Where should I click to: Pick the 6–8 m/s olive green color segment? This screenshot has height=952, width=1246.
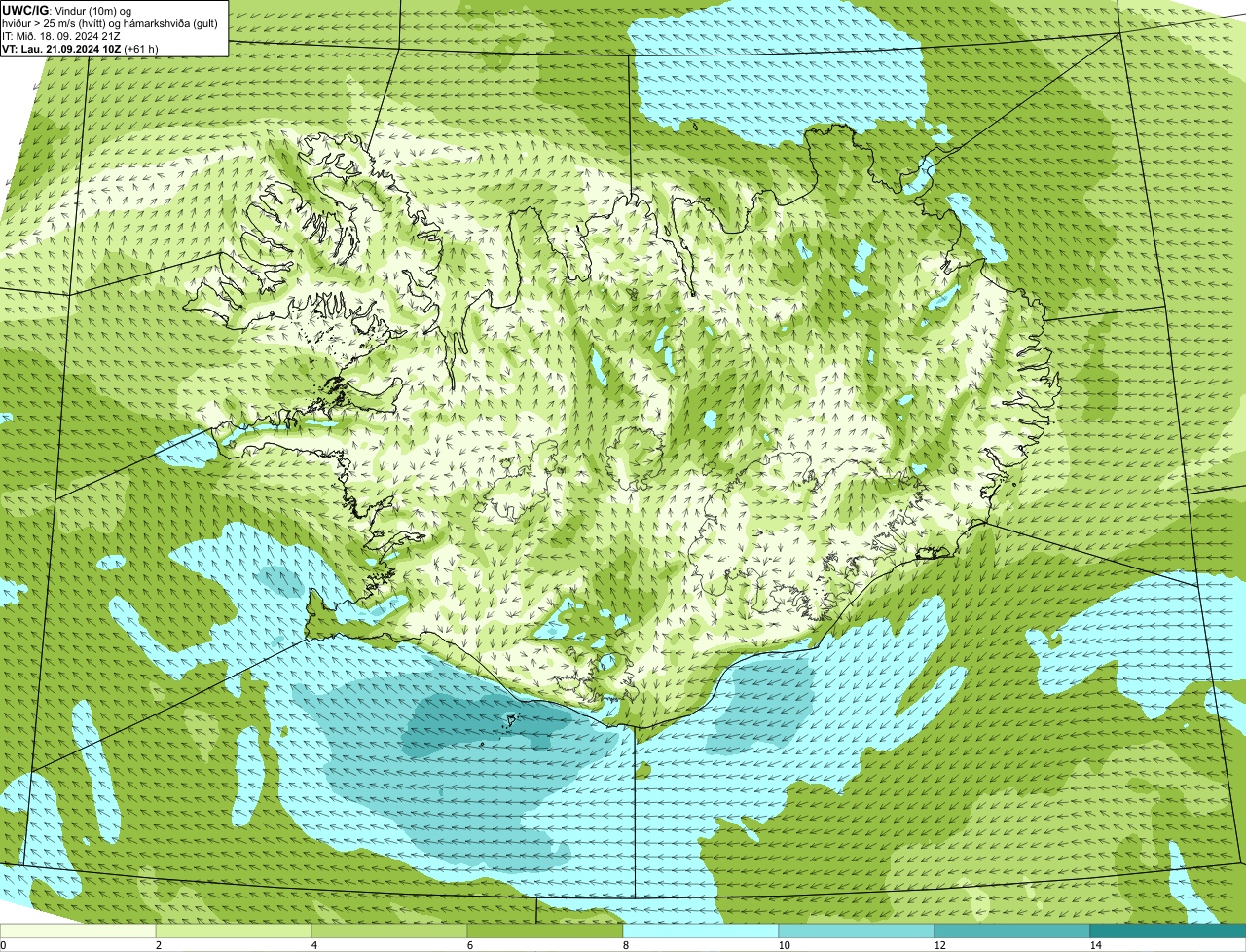click(545, 931)
